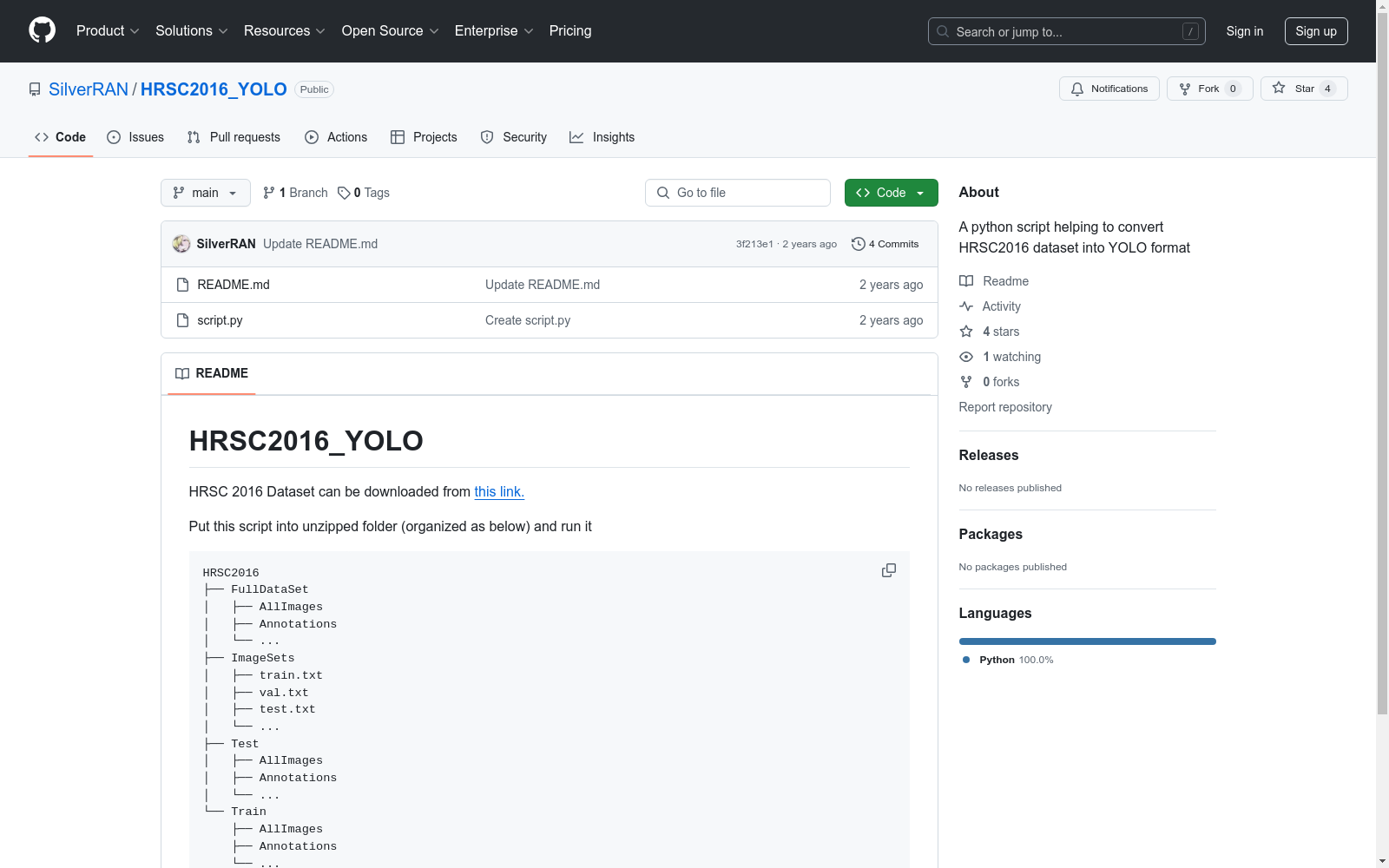Click the repository icon beside SilverRAN
This screenshot has height=868, width=1389.
[35, 89]
